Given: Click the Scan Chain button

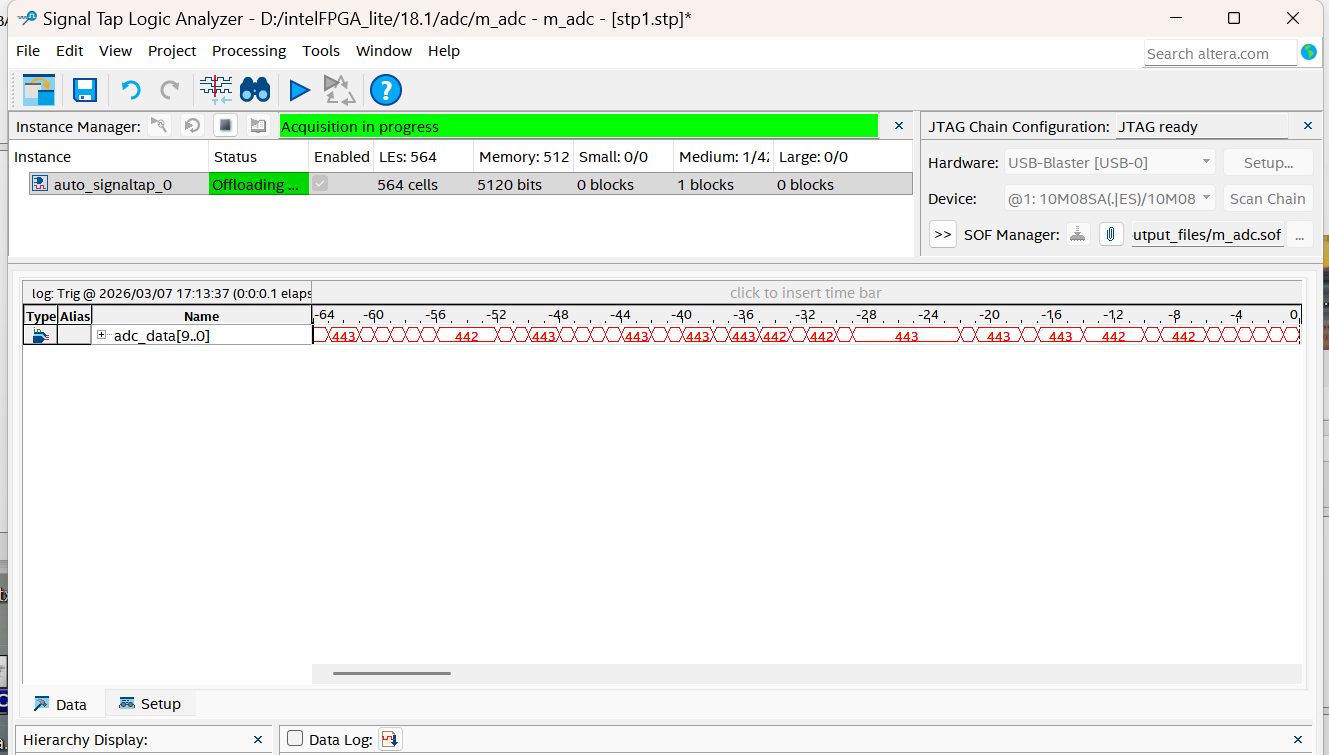Looking at the screenshot, I should pyautogui.click(x=1267, y=198).
